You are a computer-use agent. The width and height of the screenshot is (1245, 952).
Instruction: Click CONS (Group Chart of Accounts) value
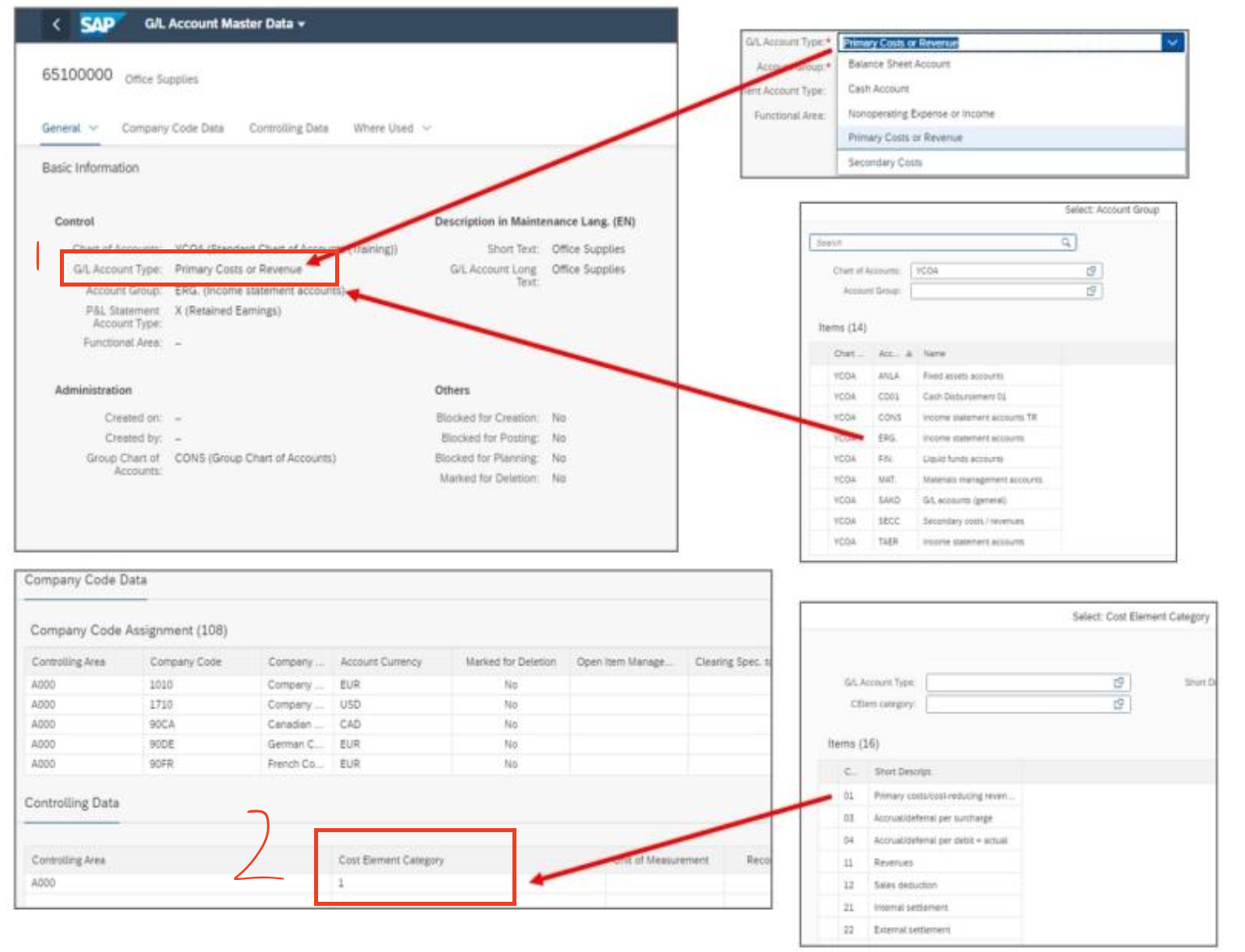click(255, 458)
